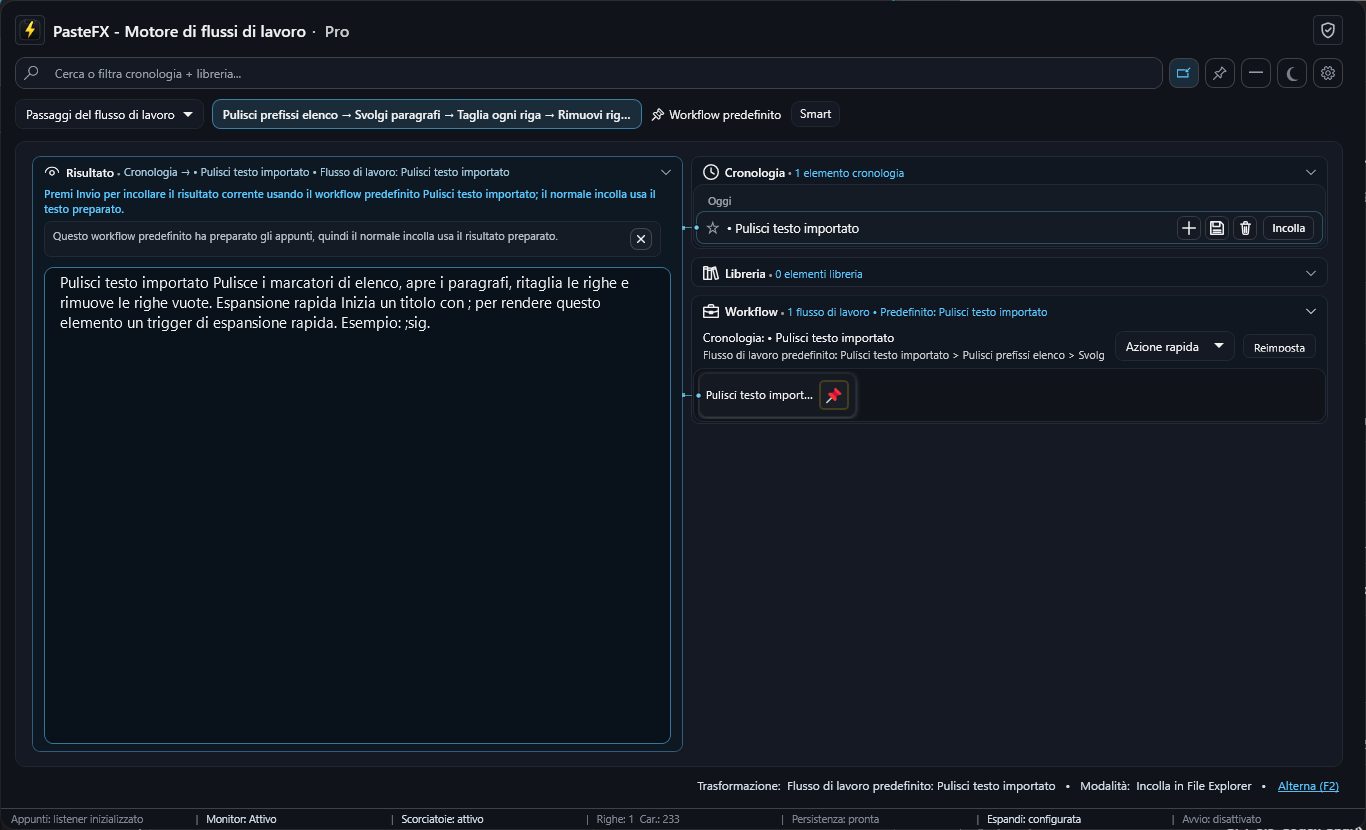Click the red pin on the workflow chip
1366x830 pixels.
click(x=834, y=395)
